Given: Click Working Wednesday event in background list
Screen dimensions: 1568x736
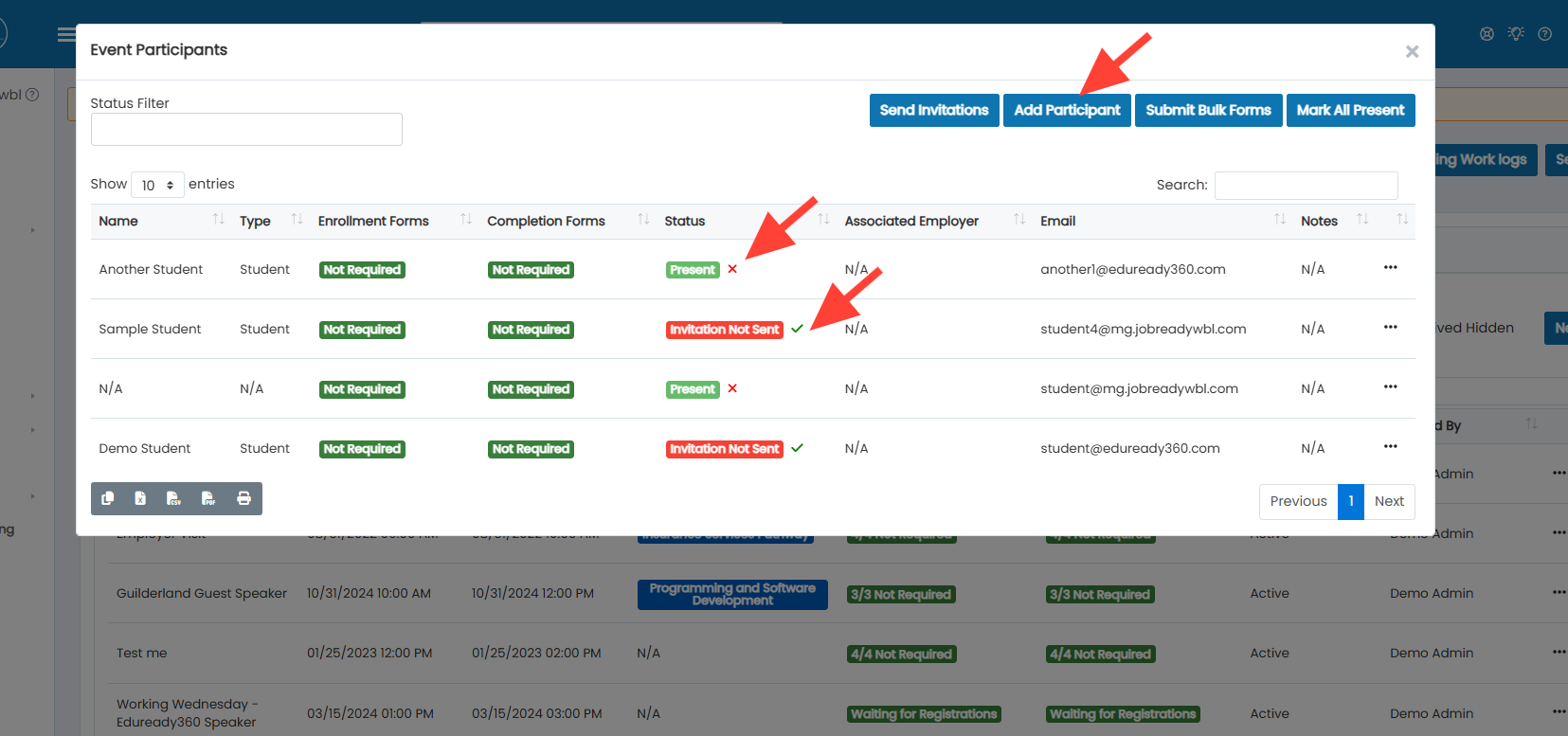Looking at the screenshot, I should 187,712.
